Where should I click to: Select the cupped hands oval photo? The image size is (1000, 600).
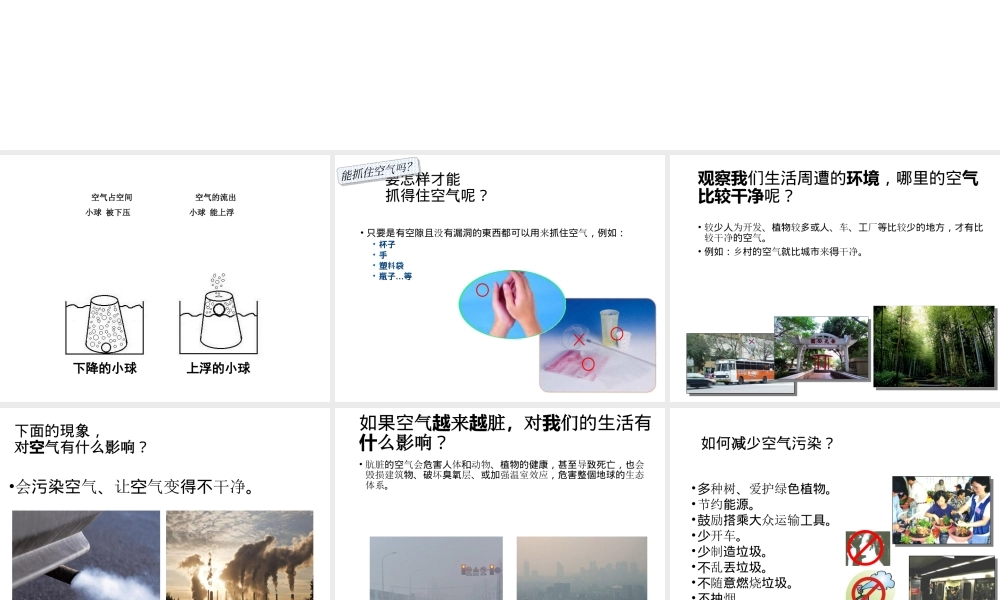point(512,304)
